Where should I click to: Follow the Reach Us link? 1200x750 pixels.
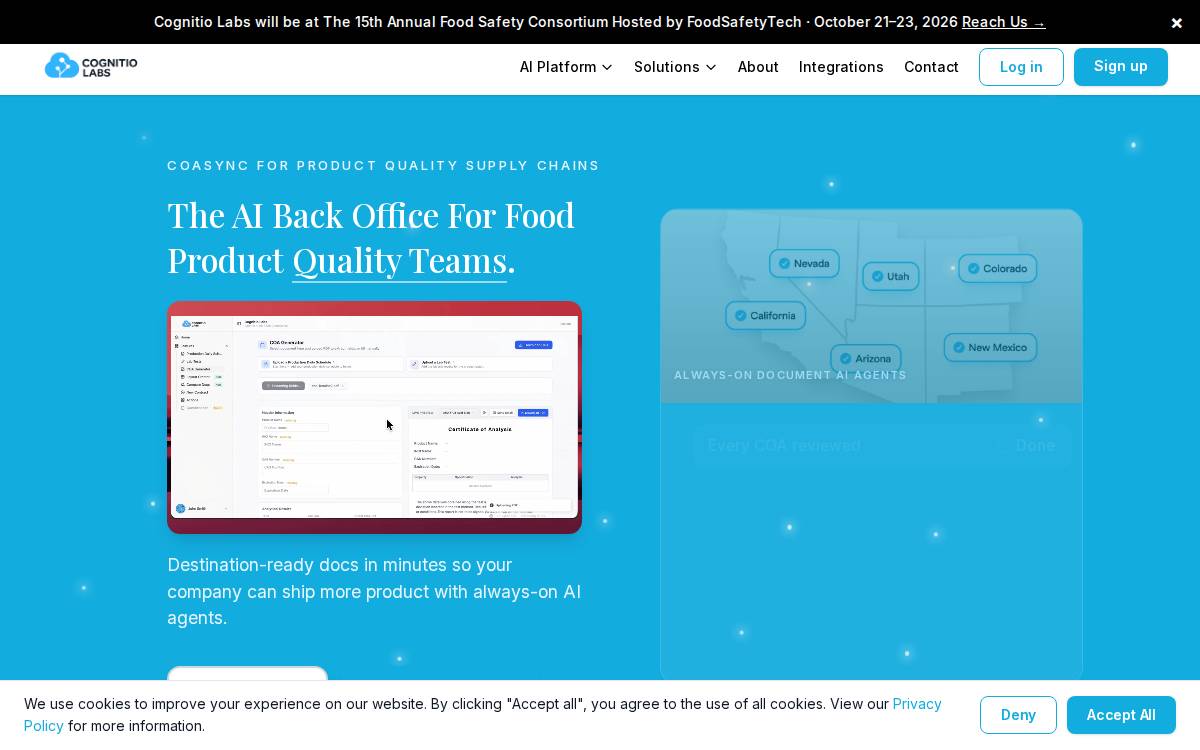[x=1003, y=22]
